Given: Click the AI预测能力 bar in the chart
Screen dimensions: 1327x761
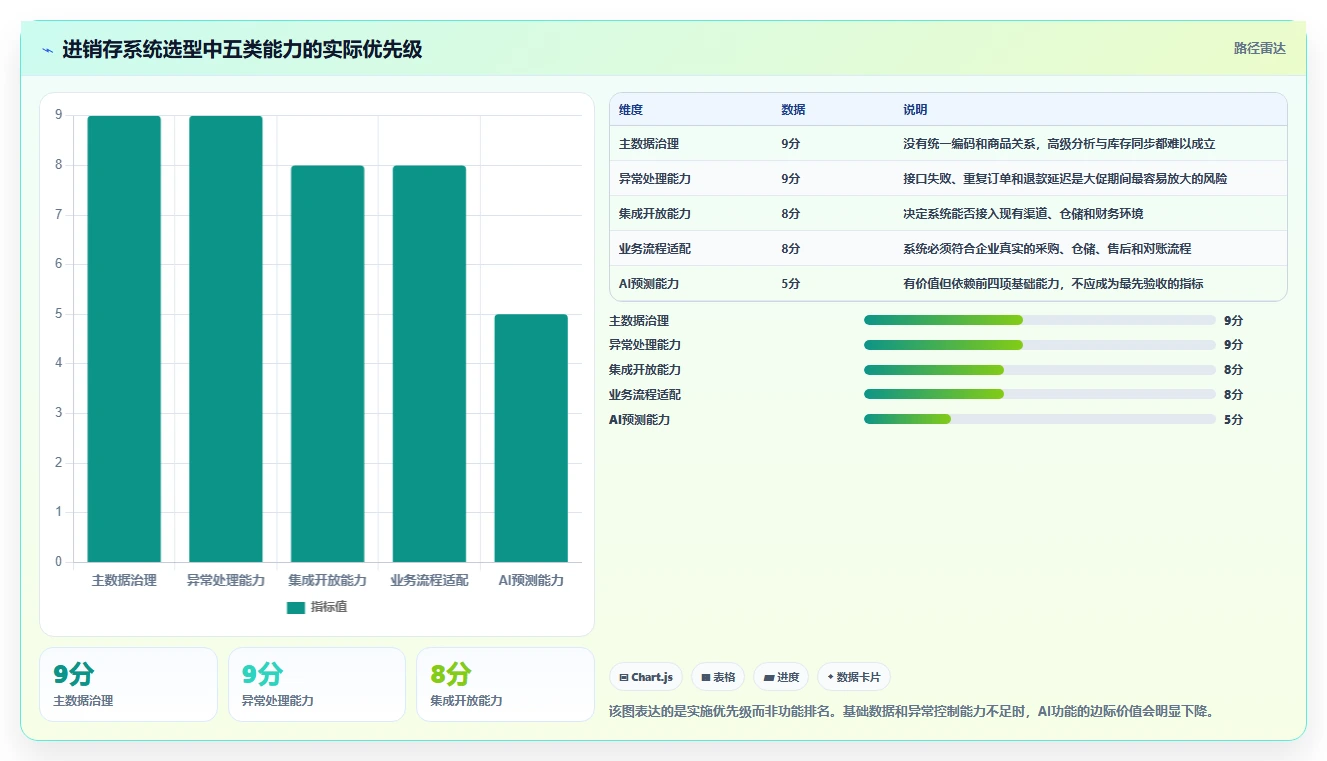Looking at the screenshot, I should [531, 438].
